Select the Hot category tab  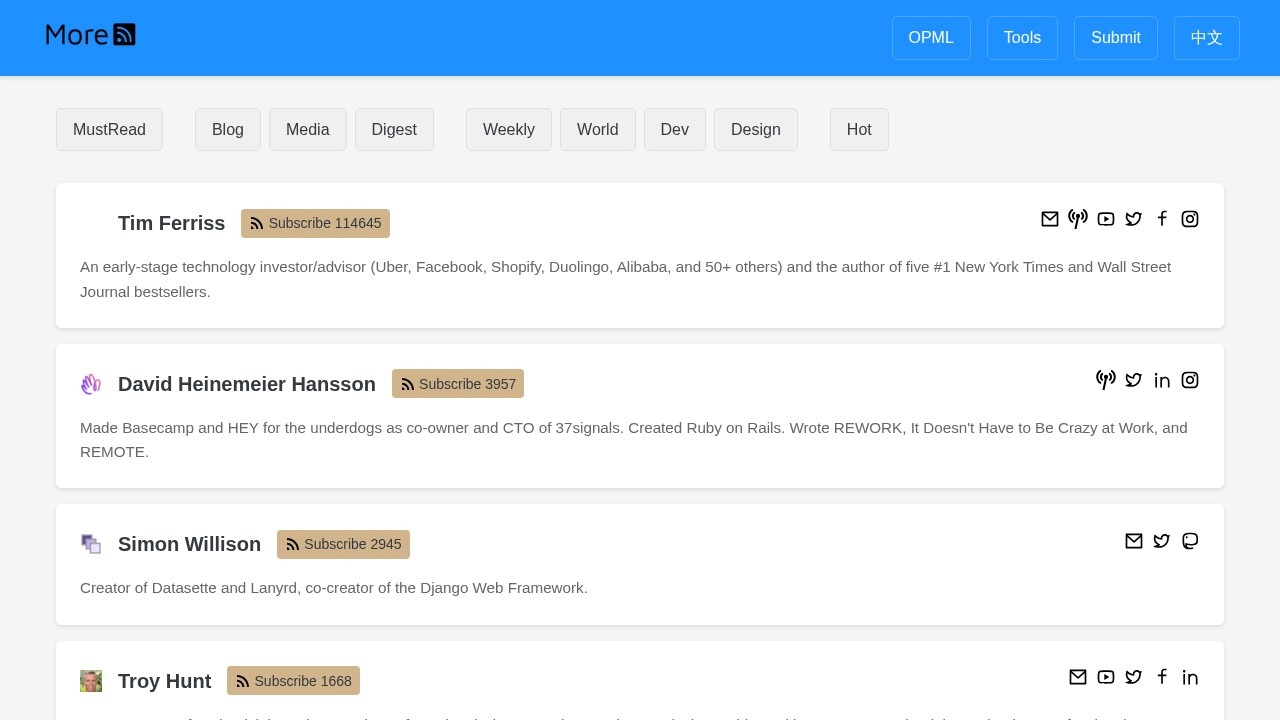[859, 130]
